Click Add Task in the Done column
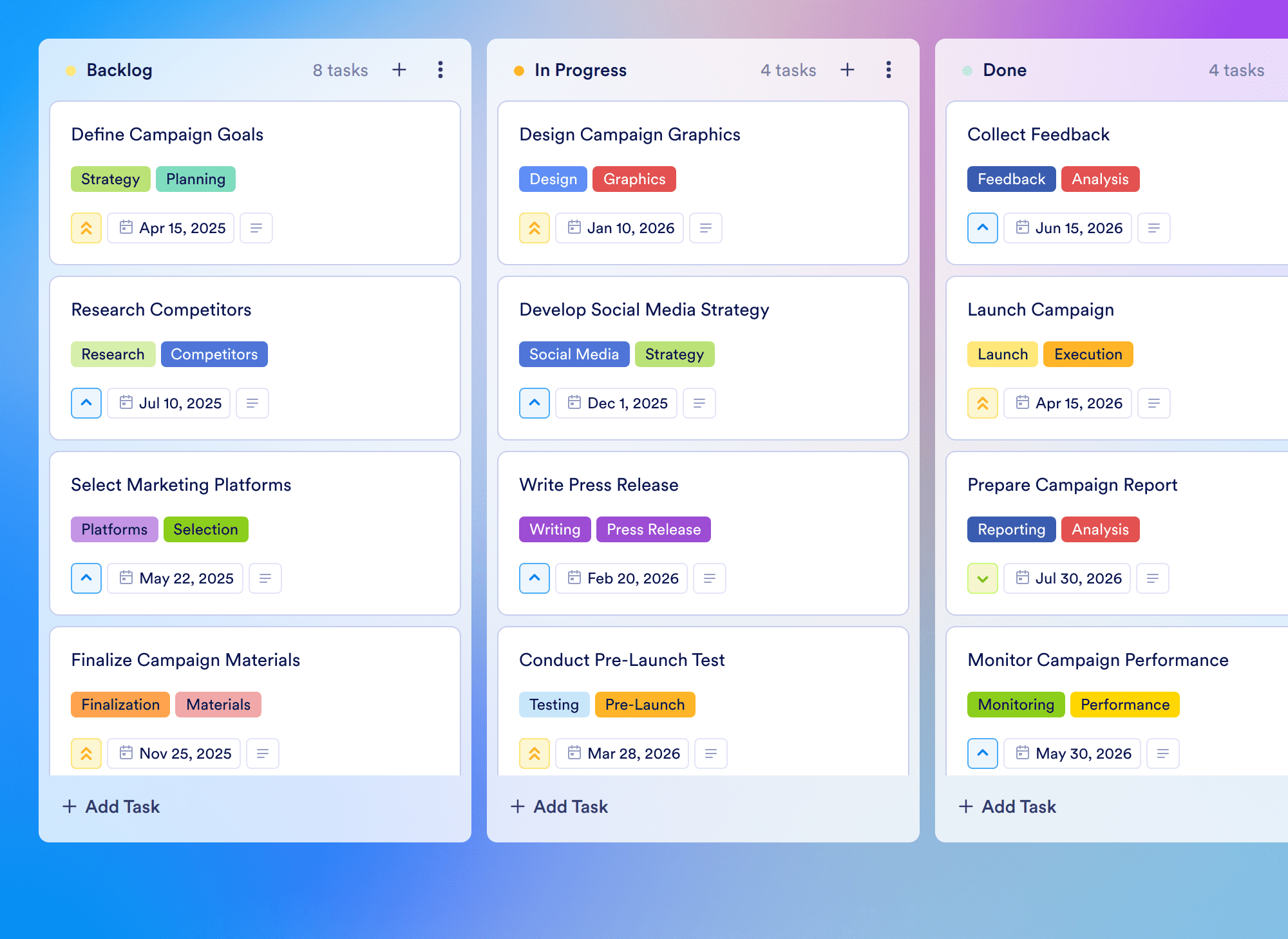Image resolution: width=1288 pixels, height=939 pixels. pos(1008,806)
